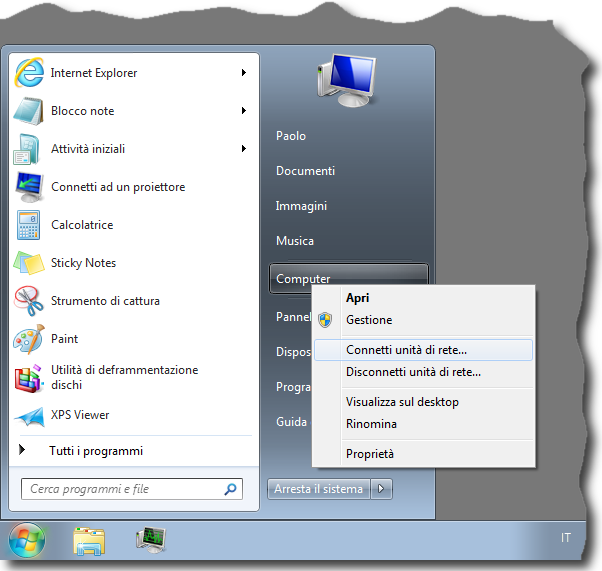Open Internet Explorer from Start menu icon
Image resolution: width=602 pixels, height=571 pixels.
coord(29,73)
